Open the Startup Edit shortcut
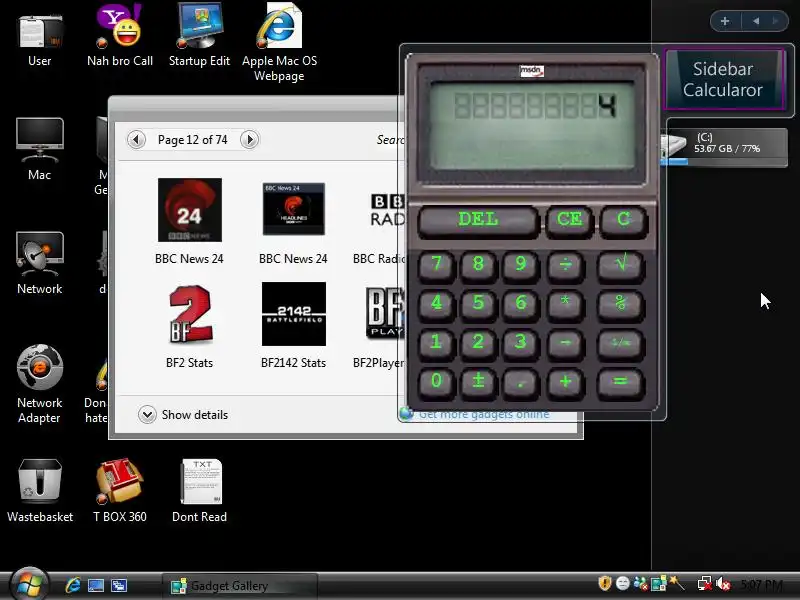800x600 pixels. [199, 37]
